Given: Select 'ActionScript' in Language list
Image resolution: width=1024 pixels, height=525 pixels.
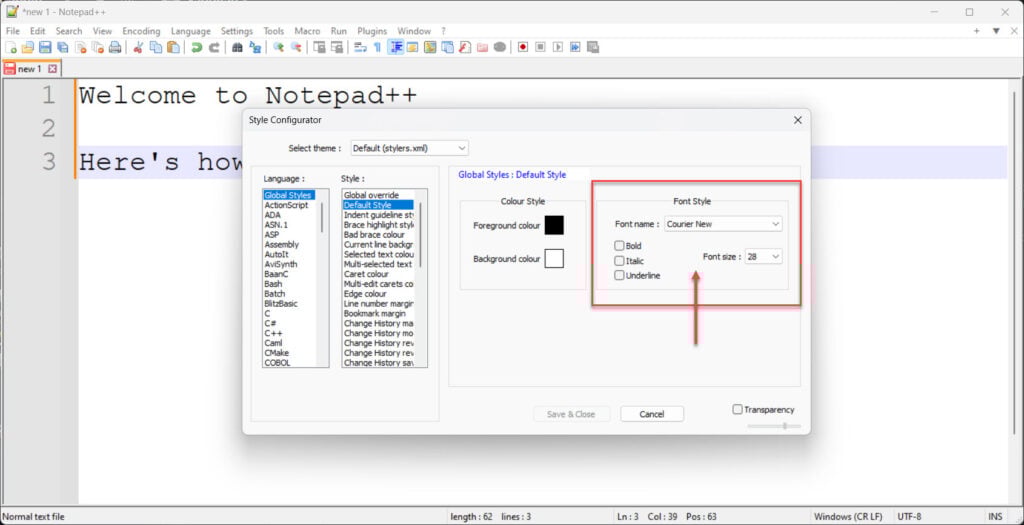Looking at the screenshot, I should point(286,205).
